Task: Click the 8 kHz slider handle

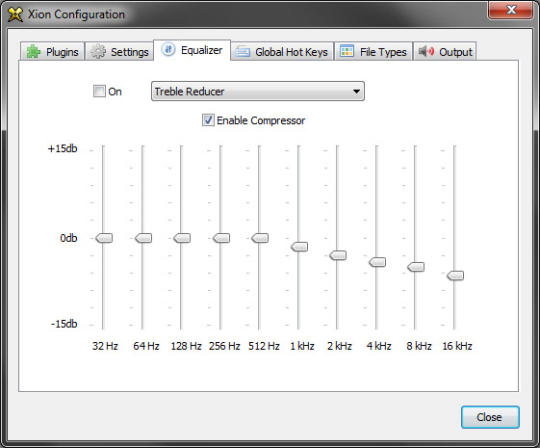Action: (416, 267)
